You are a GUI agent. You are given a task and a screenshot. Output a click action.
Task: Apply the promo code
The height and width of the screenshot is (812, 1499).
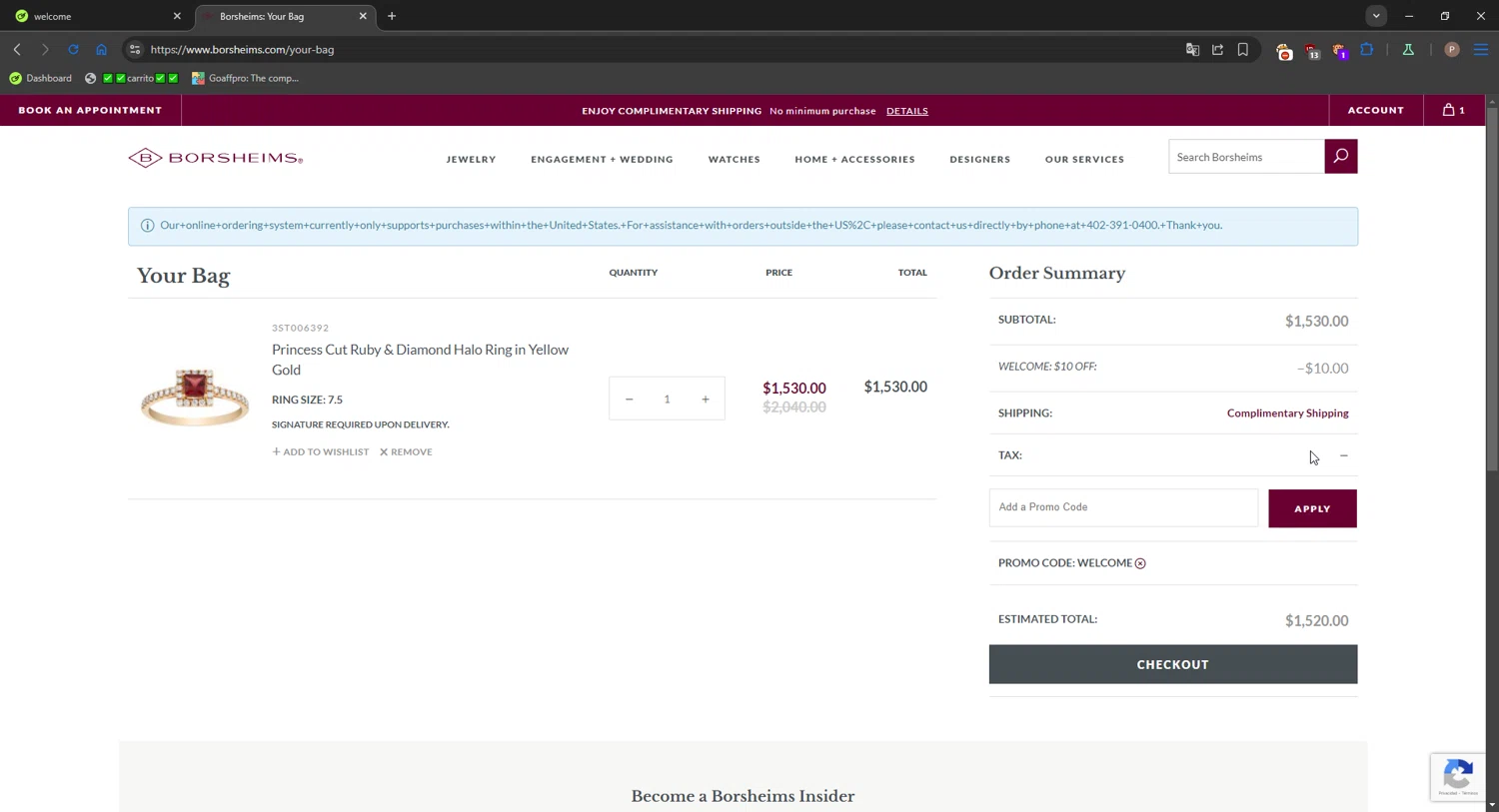pos(1312,508)
